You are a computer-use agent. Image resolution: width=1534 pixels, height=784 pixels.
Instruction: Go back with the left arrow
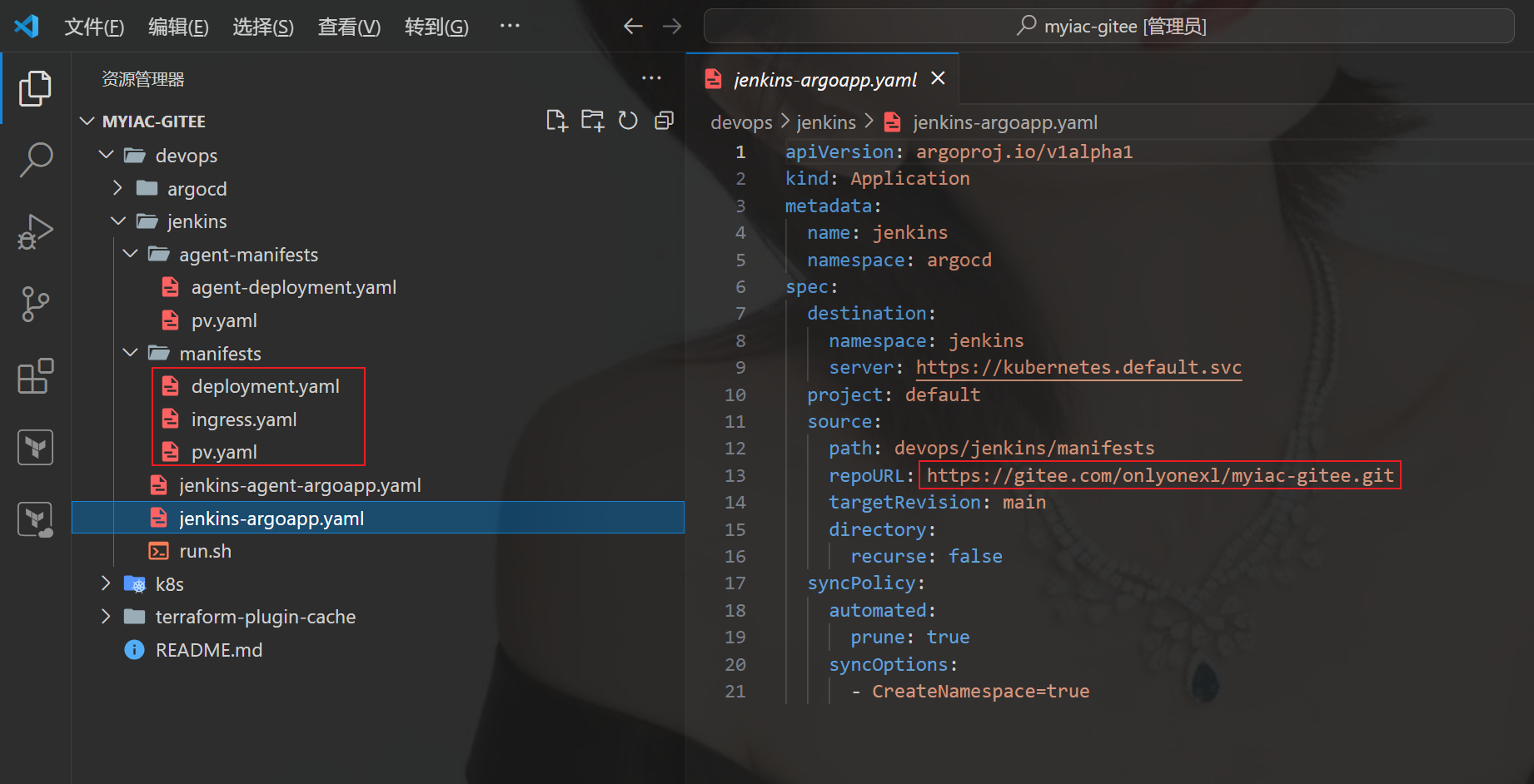(x=633, y=27)
